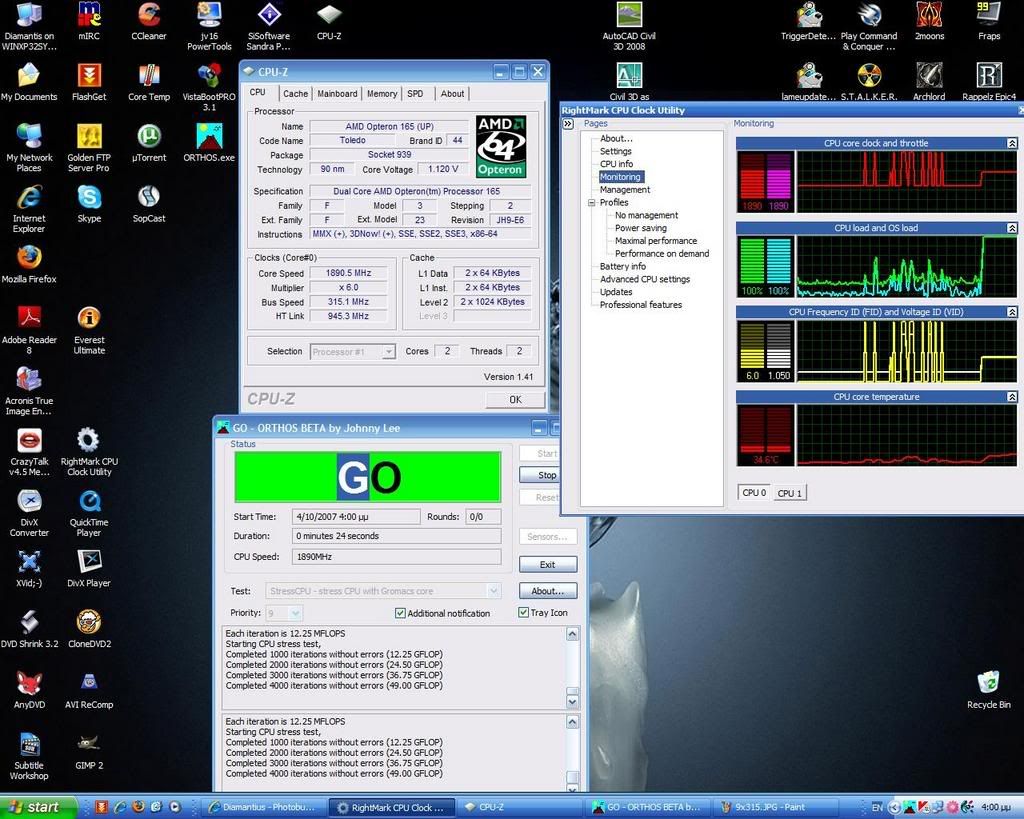Click the CPU Speed field in ORTHOS

[x=396, y=557]
